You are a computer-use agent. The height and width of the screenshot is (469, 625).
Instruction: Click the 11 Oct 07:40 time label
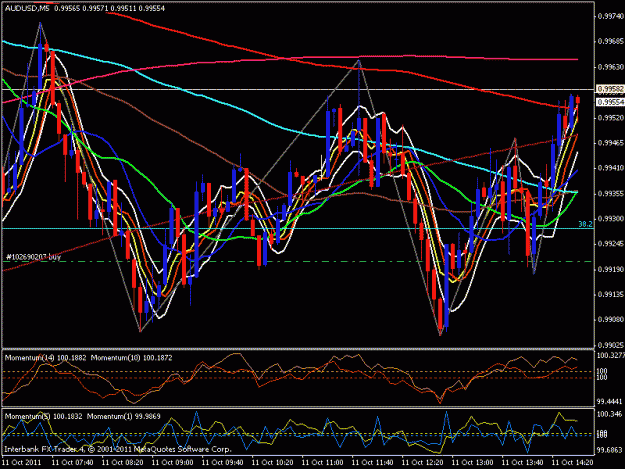pyautogui.click(x=72, y=463)
